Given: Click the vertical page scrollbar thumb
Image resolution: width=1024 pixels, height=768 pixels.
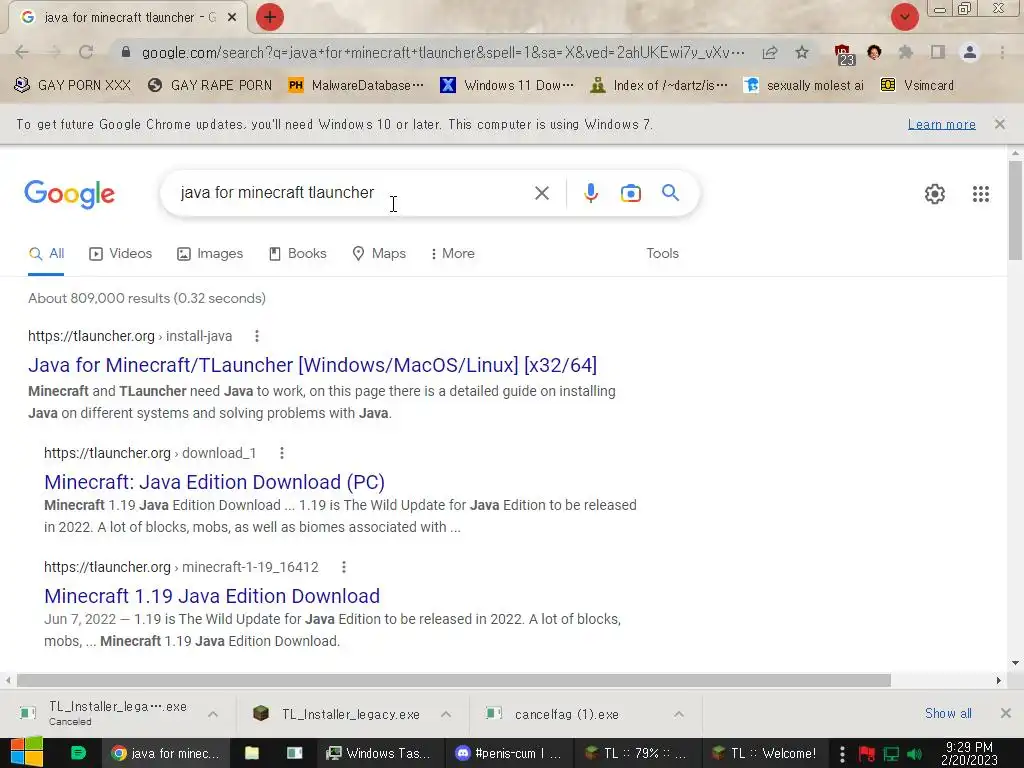Looking at the screenshot, I should click(x=1015, y=210).
